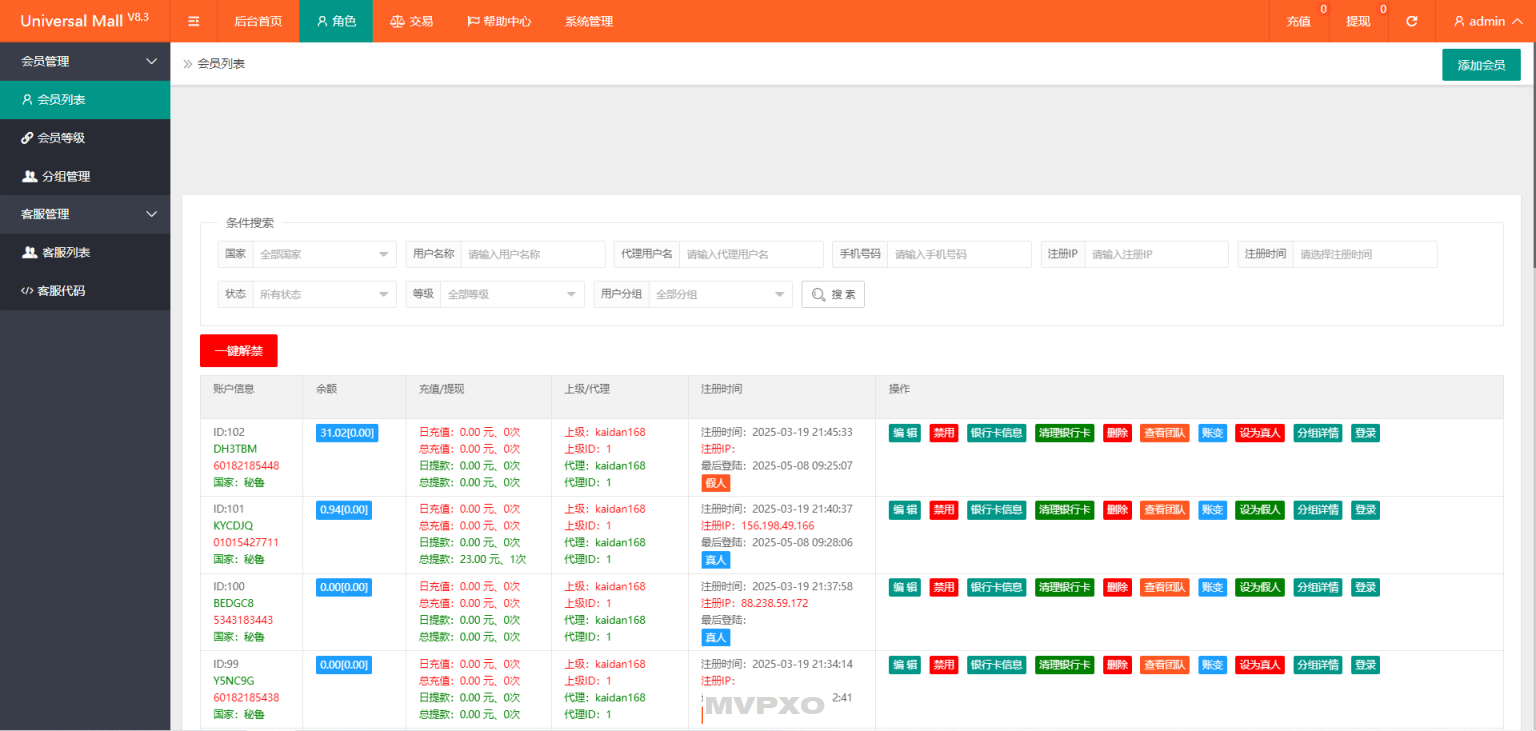Click the 会员列表 breadcrumb
Viewport: 1536px width, 731px height.
tap(221, 63)
